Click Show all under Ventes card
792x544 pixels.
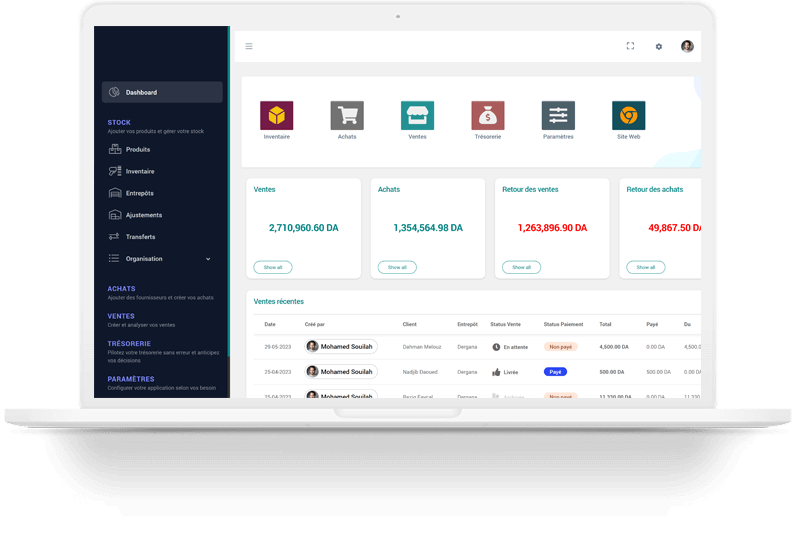click(273, 267)
